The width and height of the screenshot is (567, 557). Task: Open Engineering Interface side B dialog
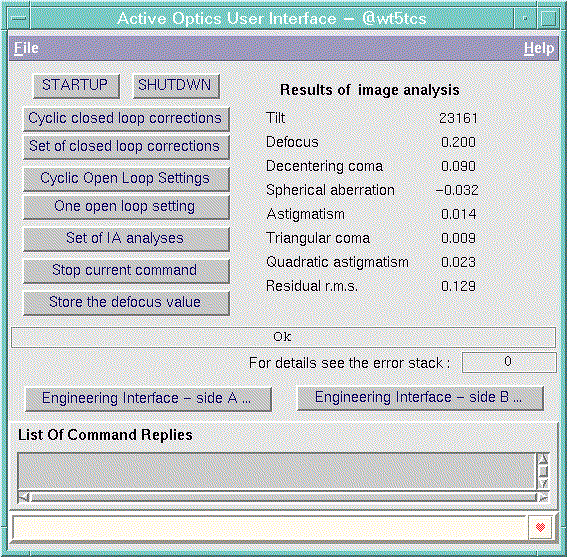[420, 398]
